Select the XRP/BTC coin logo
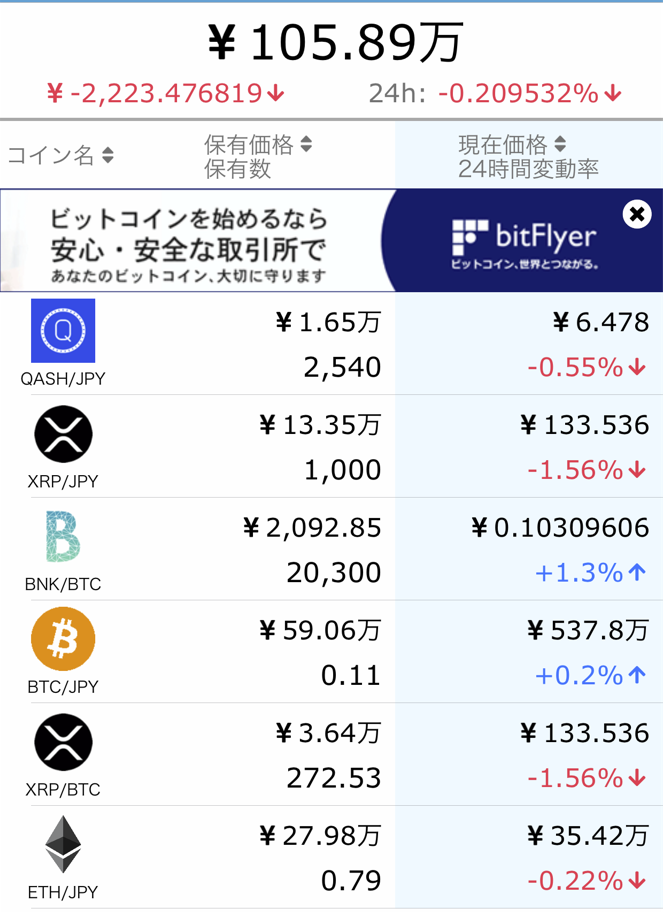This screenshot has width=666, height=912. pyautogui.click(x=63, y=742)
